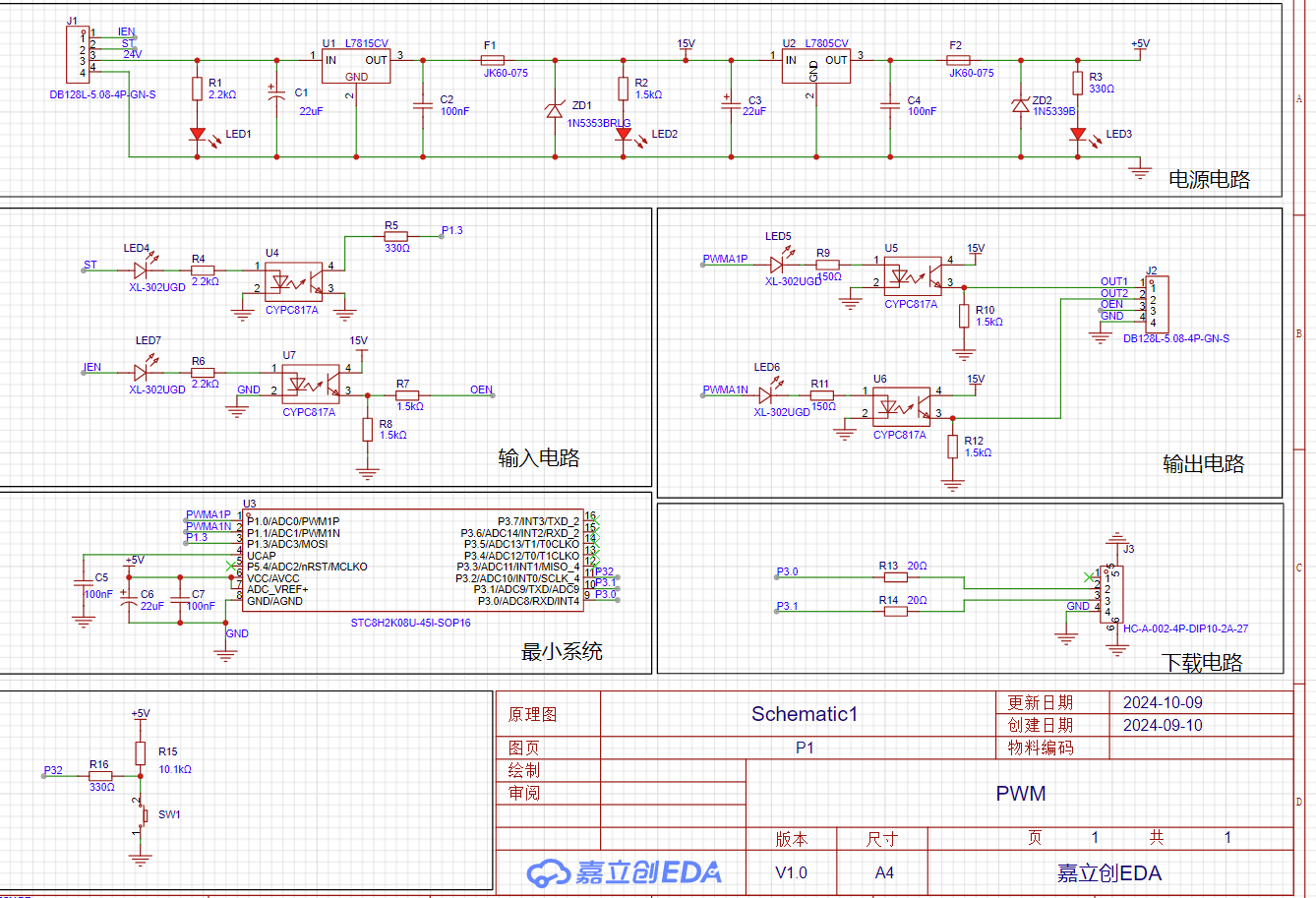Select optocoupler U6 symbol
This screenshot has height=898, width=1316.
901,406
